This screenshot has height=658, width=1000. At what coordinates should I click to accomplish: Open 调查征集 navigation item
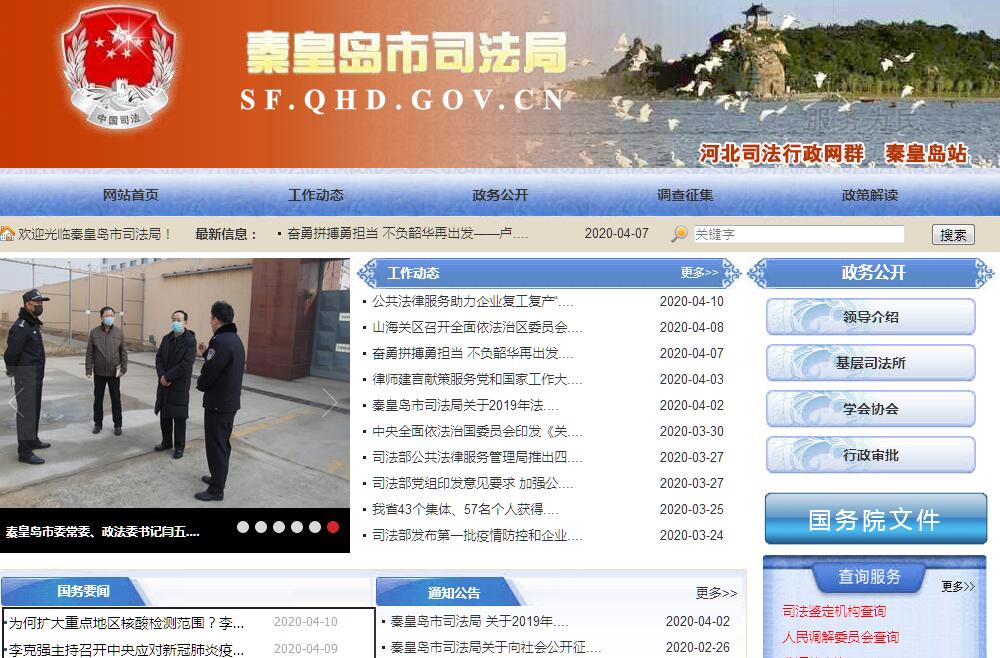click(x=686, y=195)
